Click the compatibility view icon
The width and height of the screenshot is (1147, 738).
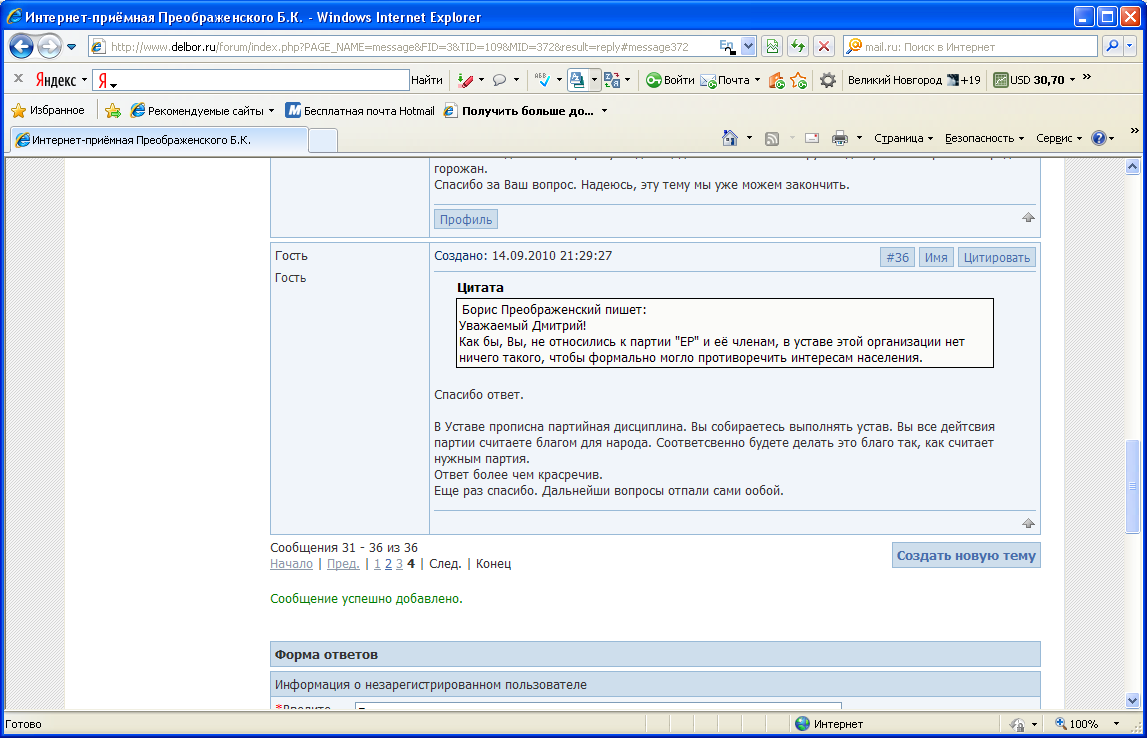[x=772, y=47]
